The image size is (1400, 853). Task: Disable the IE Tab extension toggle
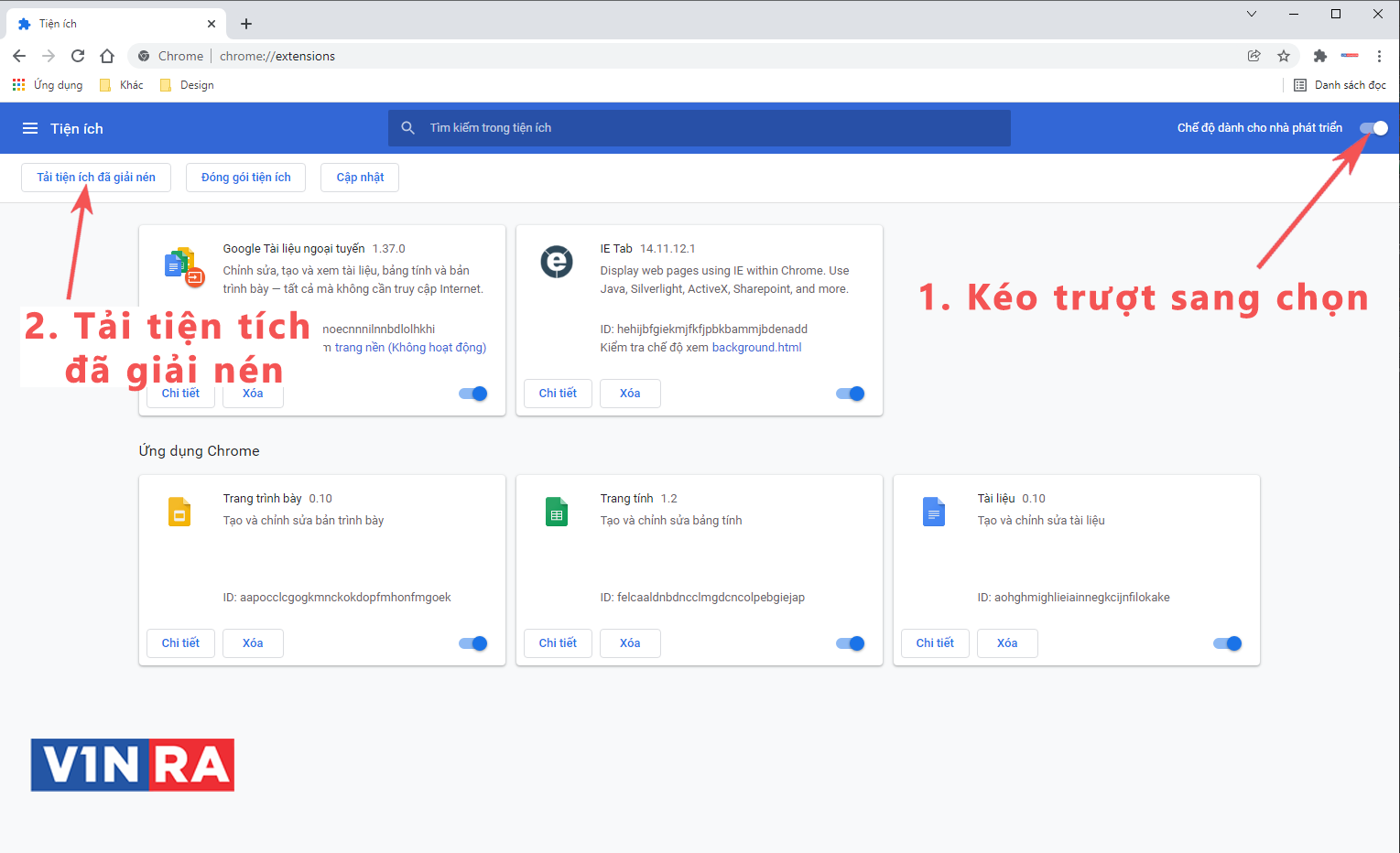851,394
